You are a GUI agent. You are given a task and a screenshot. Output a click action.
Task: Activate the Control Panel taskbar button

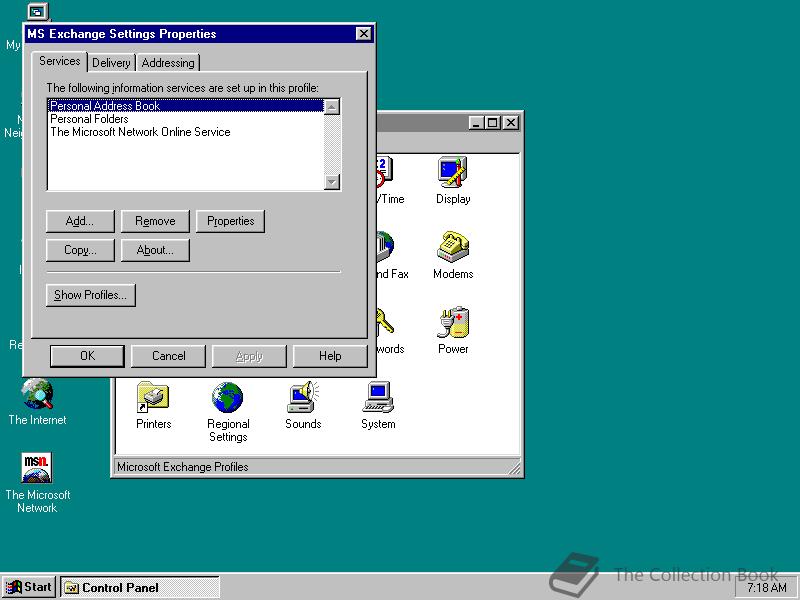tap(140, 587)
